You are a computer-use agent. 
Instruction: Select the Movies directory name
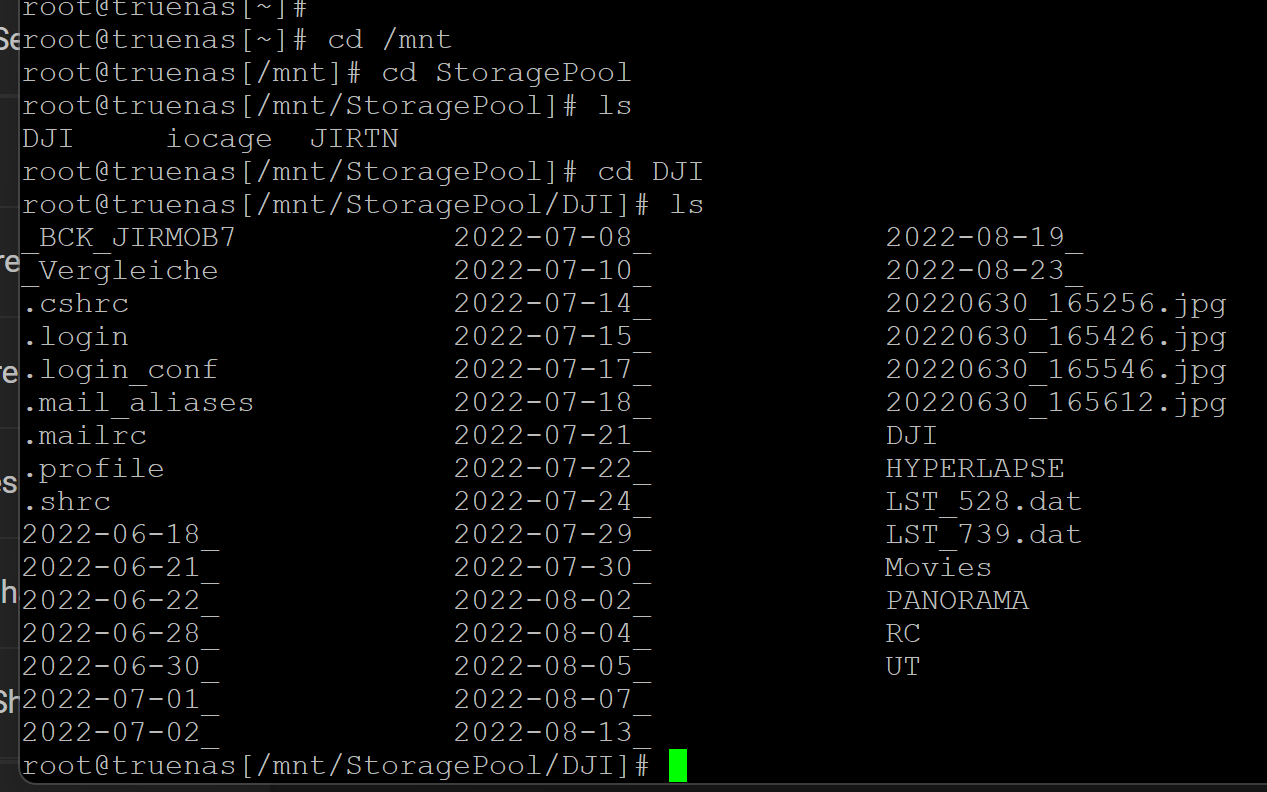click(x=939, y=568)
